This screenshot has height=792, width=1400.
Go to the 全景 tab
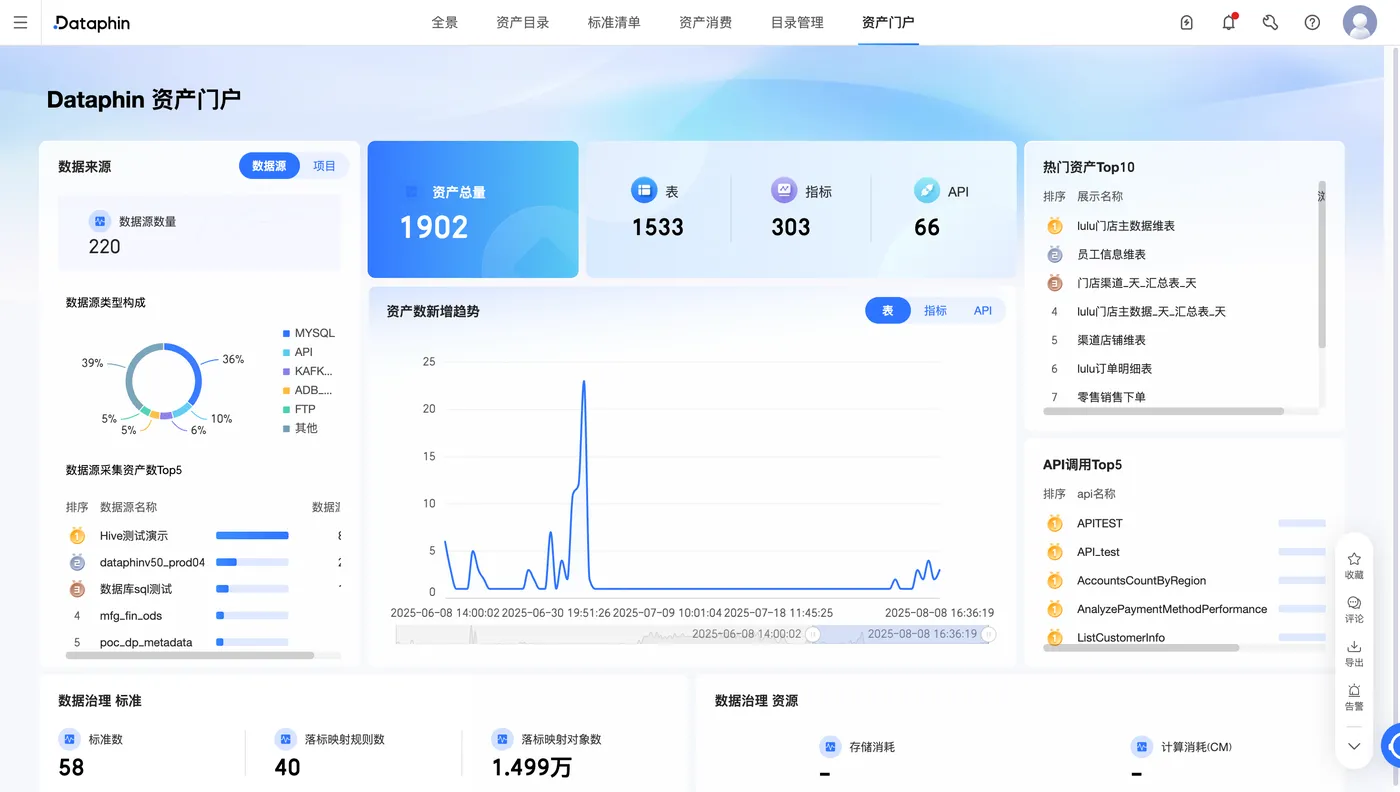click(x=444, y=22)
